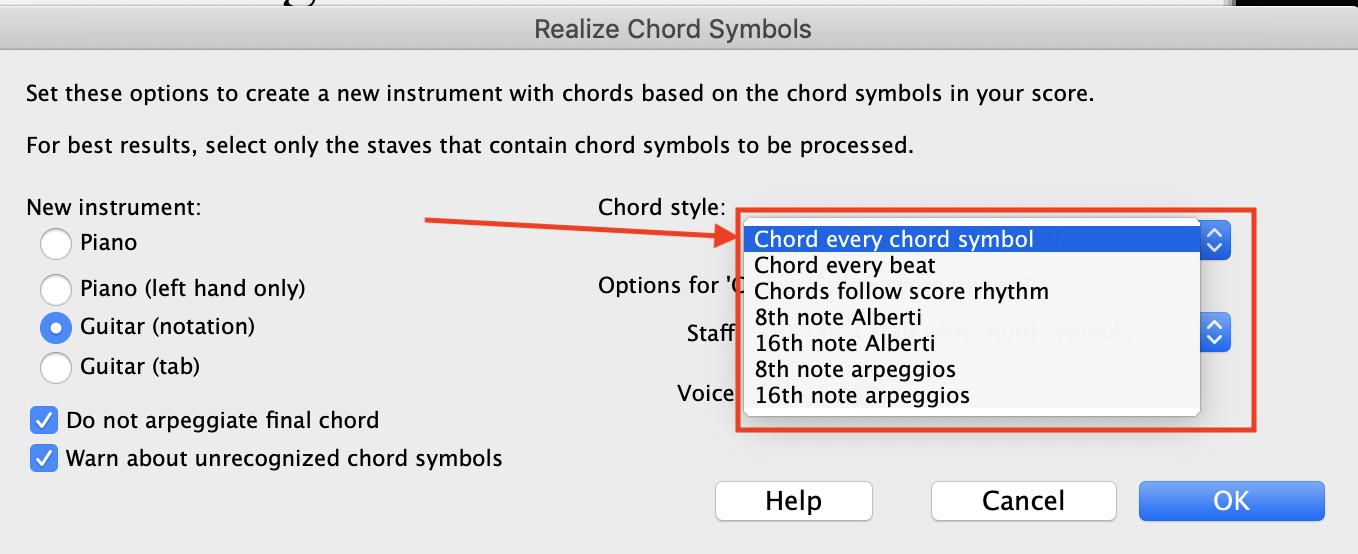Screen dimensions: 1358x554
Task: Choose 'Chord every beat' from list
Action: tap(845, 266)
